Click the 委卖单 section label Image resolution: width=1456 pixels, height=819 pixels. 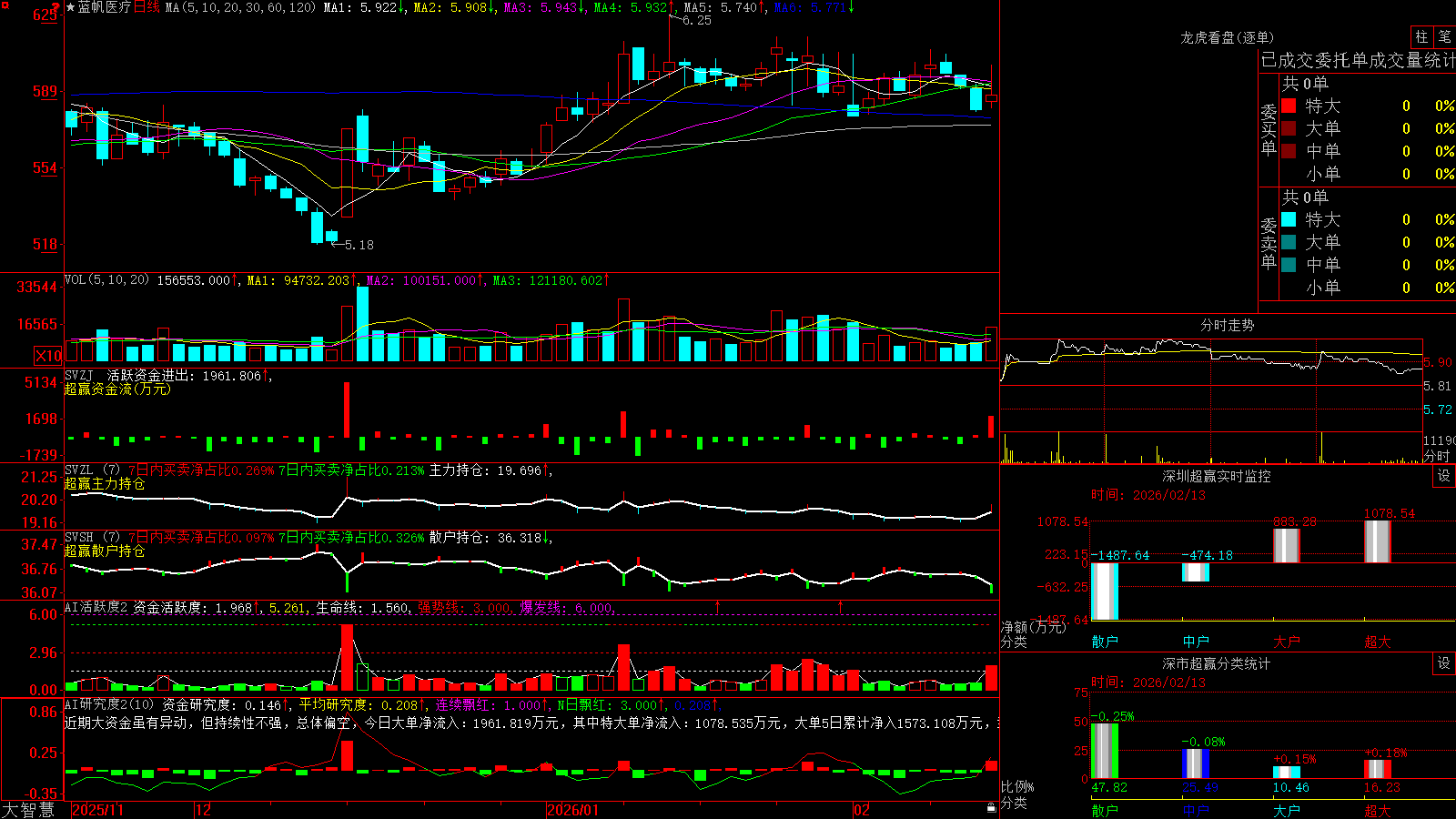point(1269,243)
